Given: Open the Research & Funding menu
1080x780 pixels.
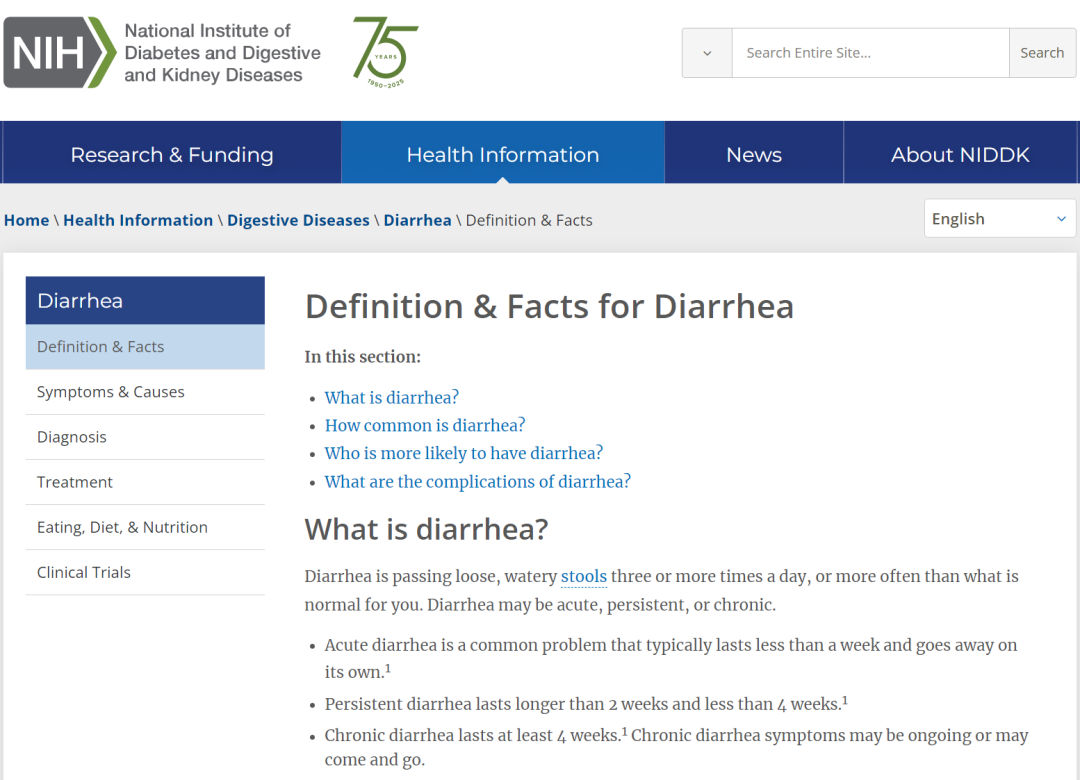Looking at the screenshot, I should pyautogui.click(x=172, y=155).
